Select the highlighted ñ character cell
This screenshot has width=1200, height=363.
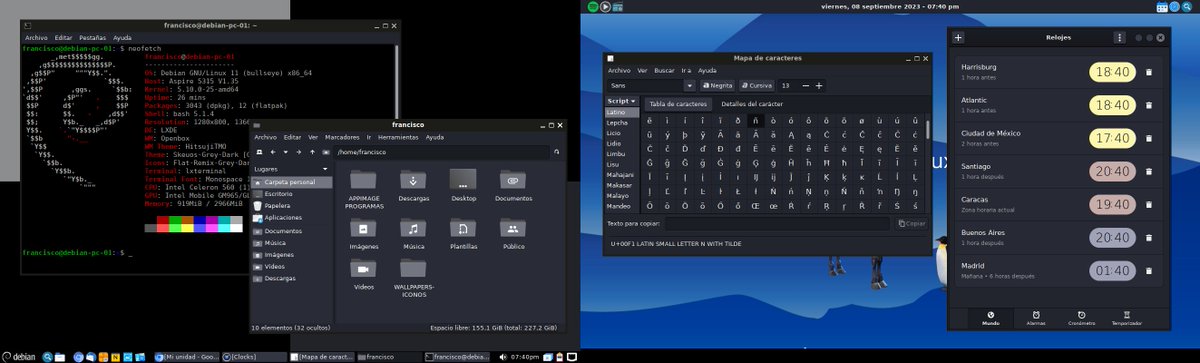click(757, 120)
